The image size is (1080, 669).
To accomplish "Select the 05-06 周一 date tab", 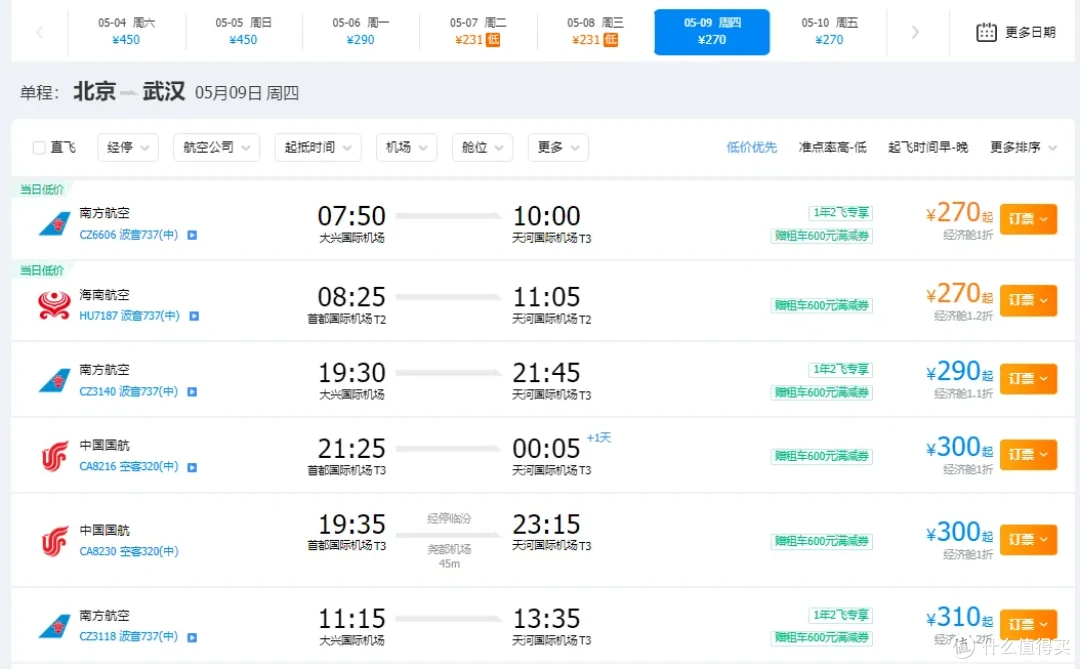I will click(x=360, y=32).
